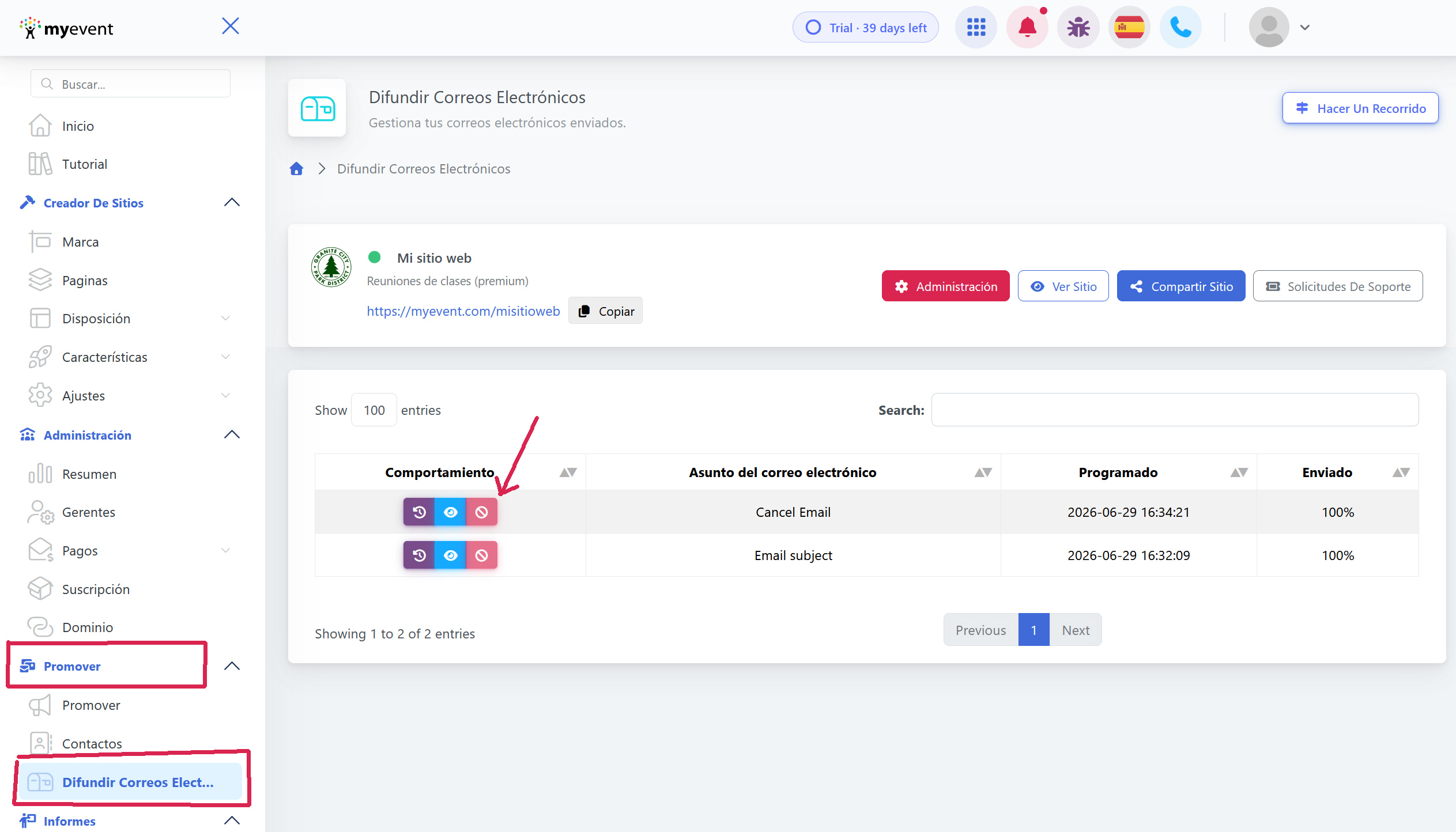
Task: Collapse the Creador De Sitios section
Action: coord(232,202)
